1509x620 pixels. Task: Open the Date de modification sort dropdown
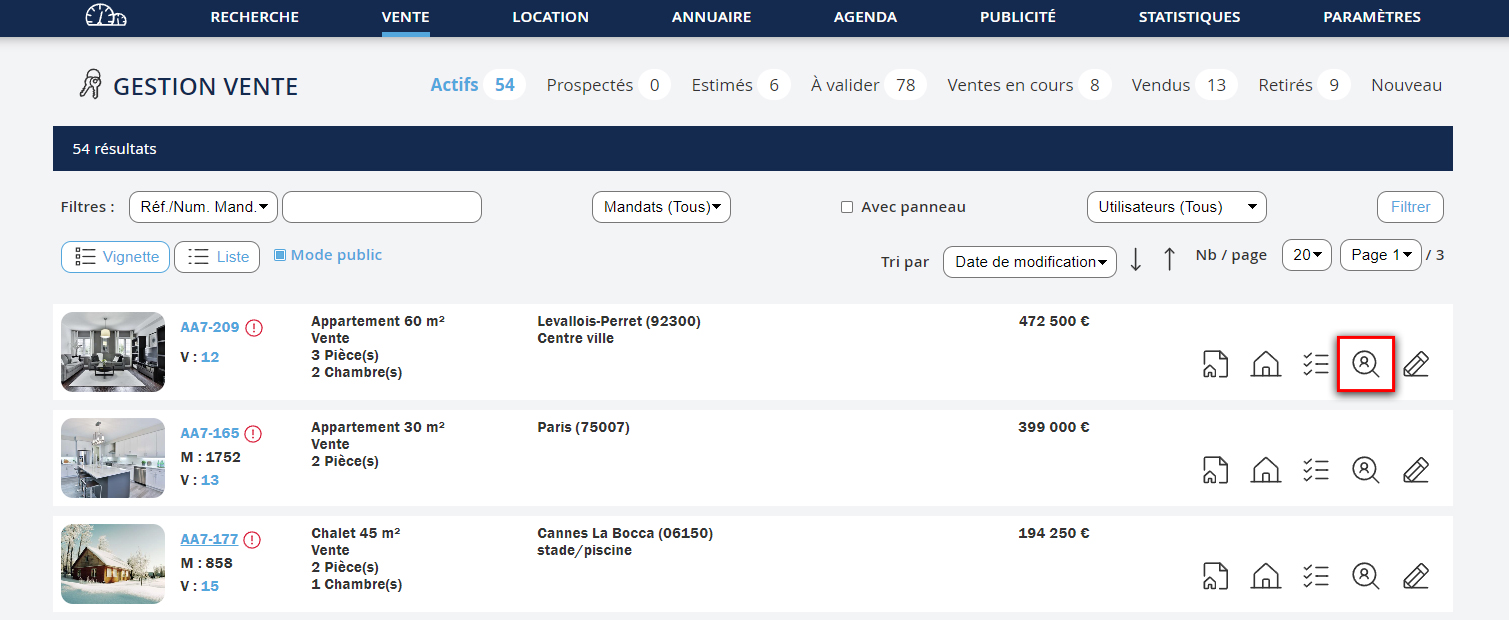click(1029, 262)
